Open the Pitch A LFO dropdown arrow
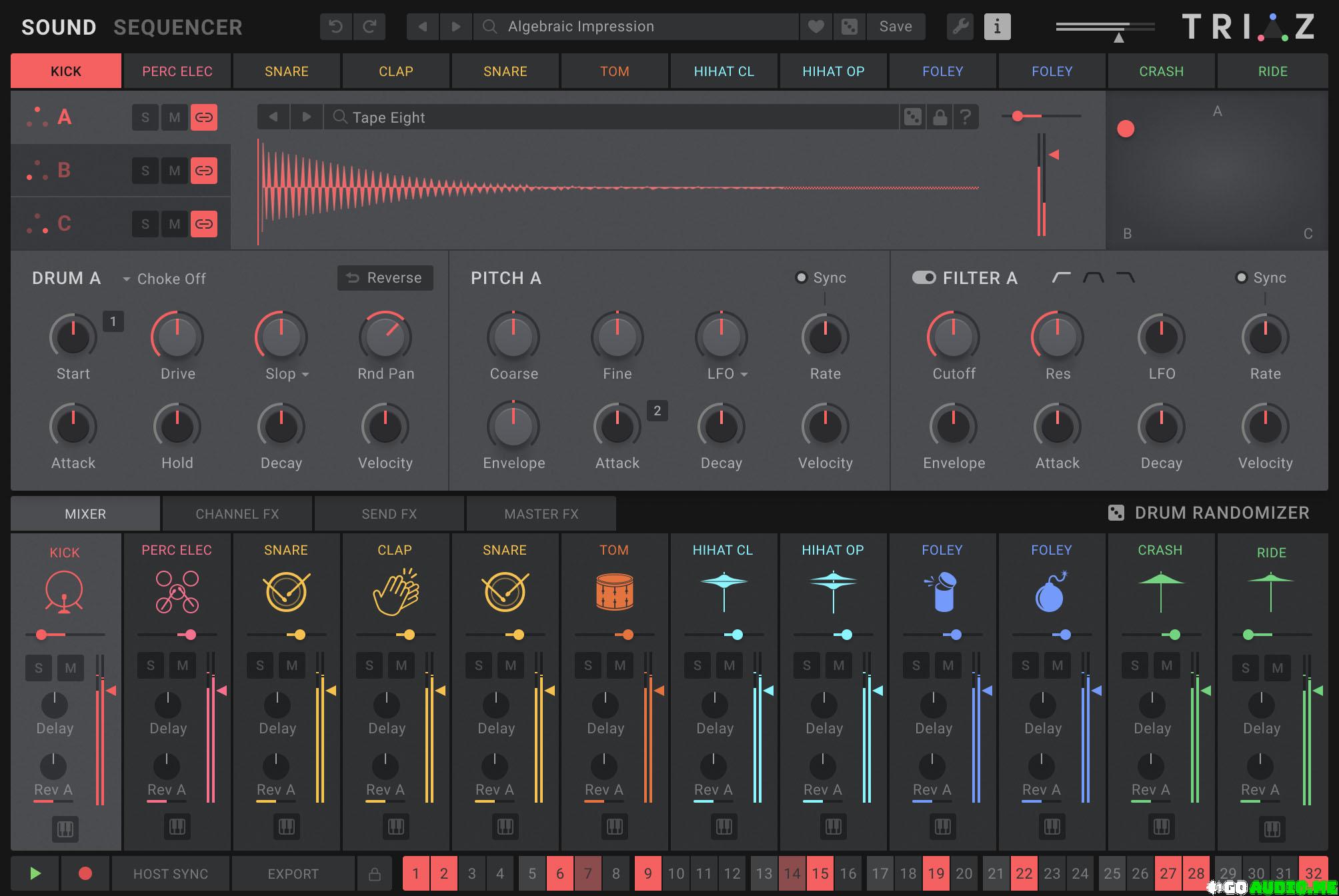Screen dimensions: 1339x896 tap(744, 375)
